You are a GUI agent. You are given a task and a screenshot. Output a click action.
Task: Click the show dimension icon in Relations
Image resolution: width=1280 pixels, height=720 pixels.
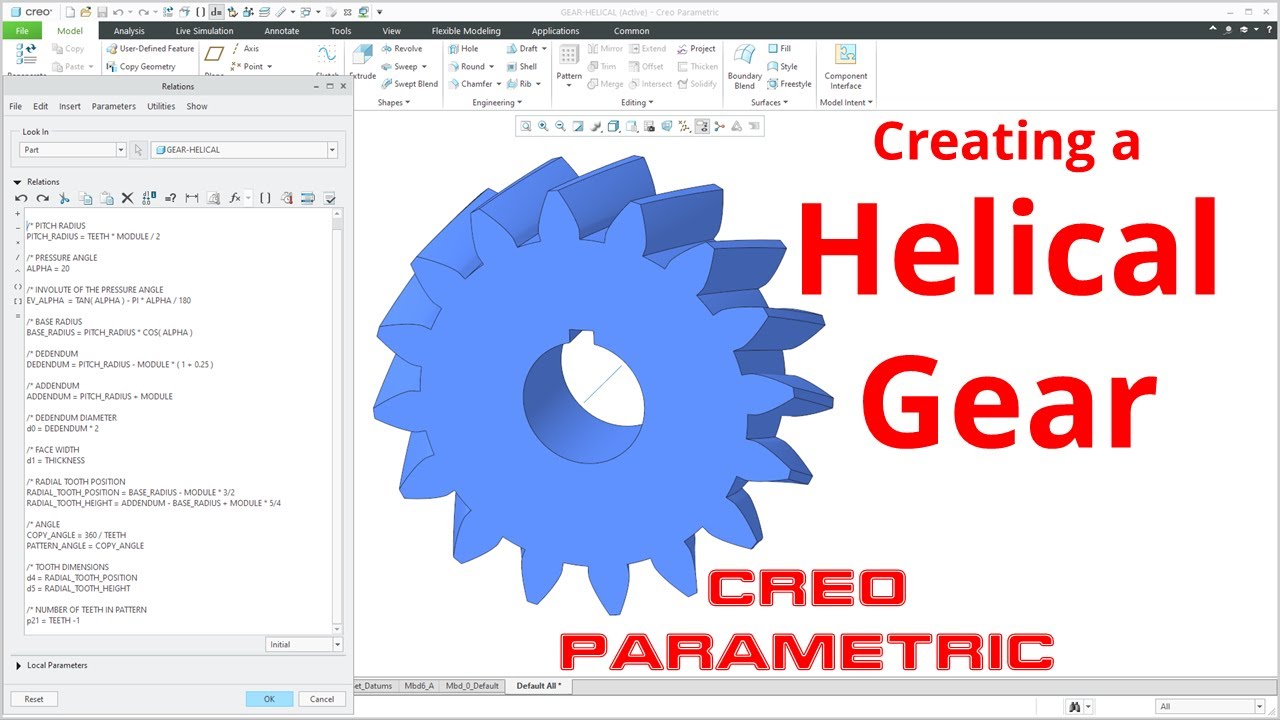[192, 199]
